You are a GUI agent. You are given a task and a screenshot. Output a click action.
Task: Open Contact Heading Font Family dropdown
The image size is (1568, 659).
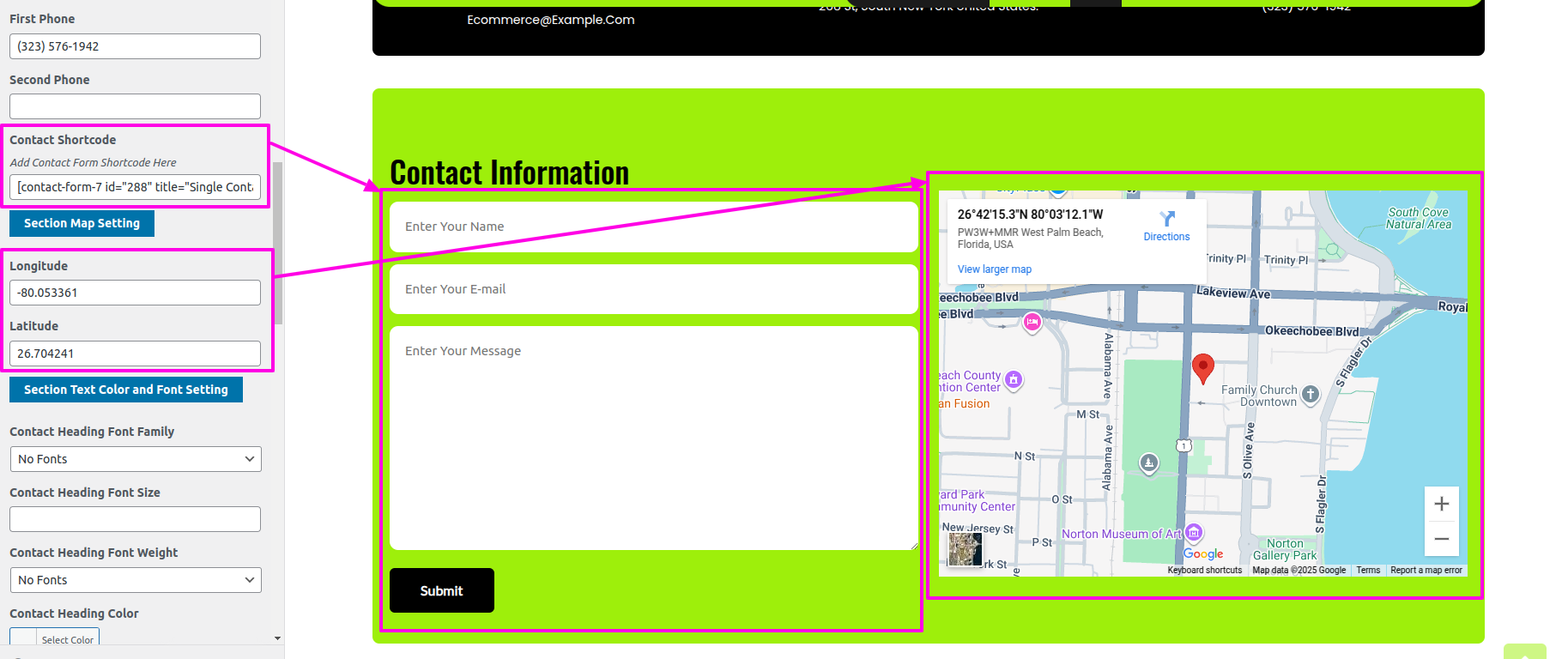pos(136,459)
